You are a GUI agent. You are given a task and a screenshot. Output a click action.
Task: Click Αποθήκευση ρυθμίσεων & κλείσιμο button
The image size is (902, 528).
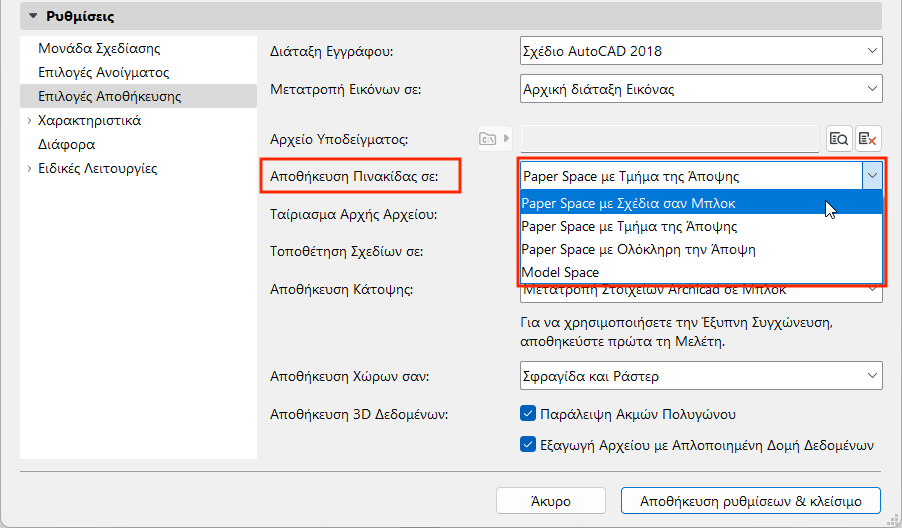point(750,500)
